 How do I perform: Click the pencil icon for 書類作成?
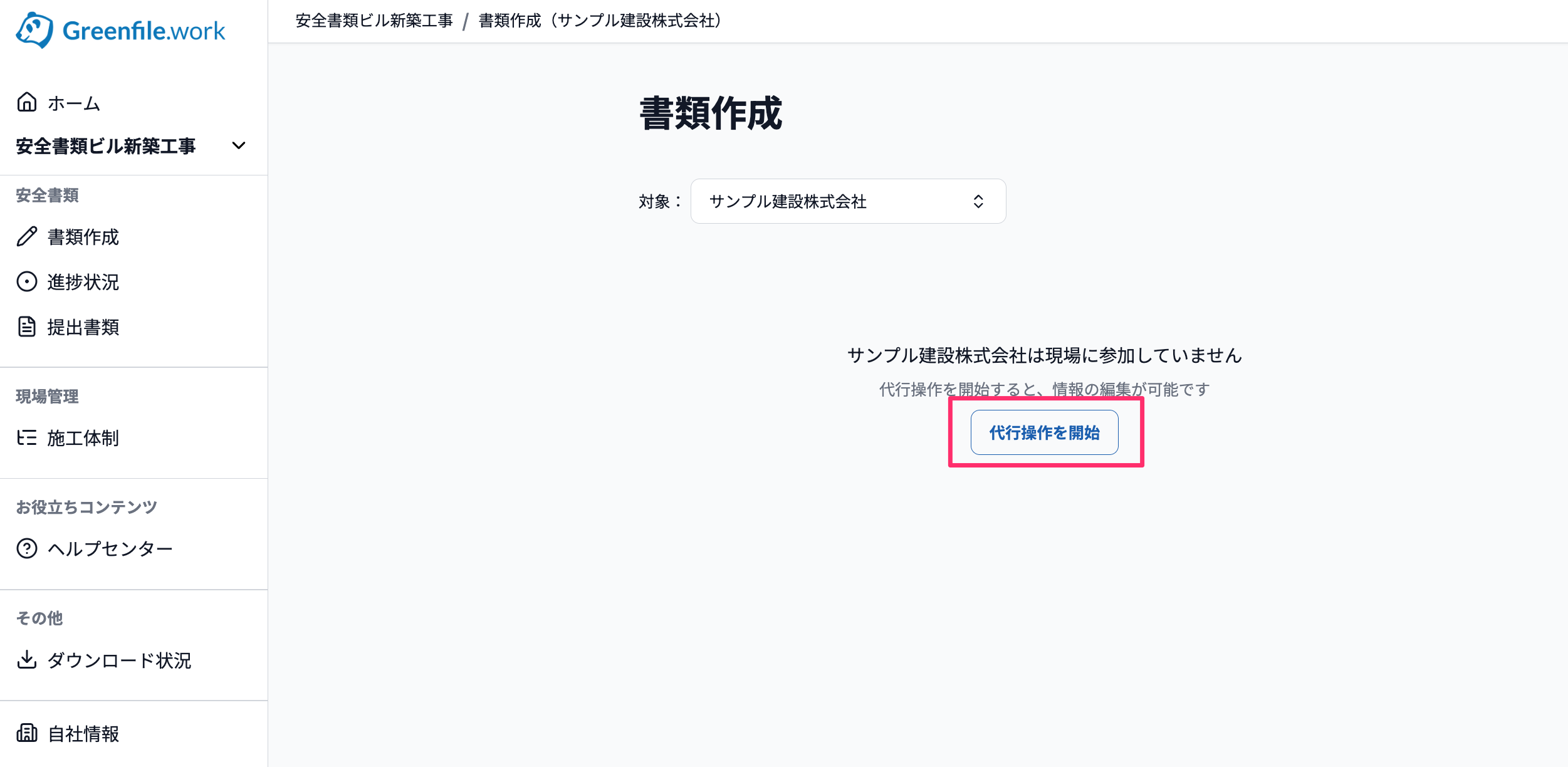coord(26,236)
